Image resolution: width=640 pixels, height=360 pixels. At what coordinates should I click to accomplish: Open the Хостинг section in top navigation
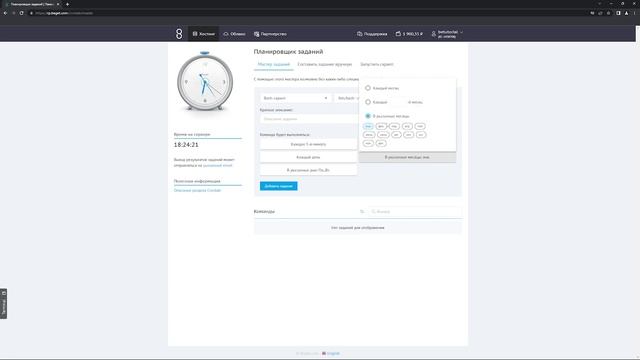204,34
